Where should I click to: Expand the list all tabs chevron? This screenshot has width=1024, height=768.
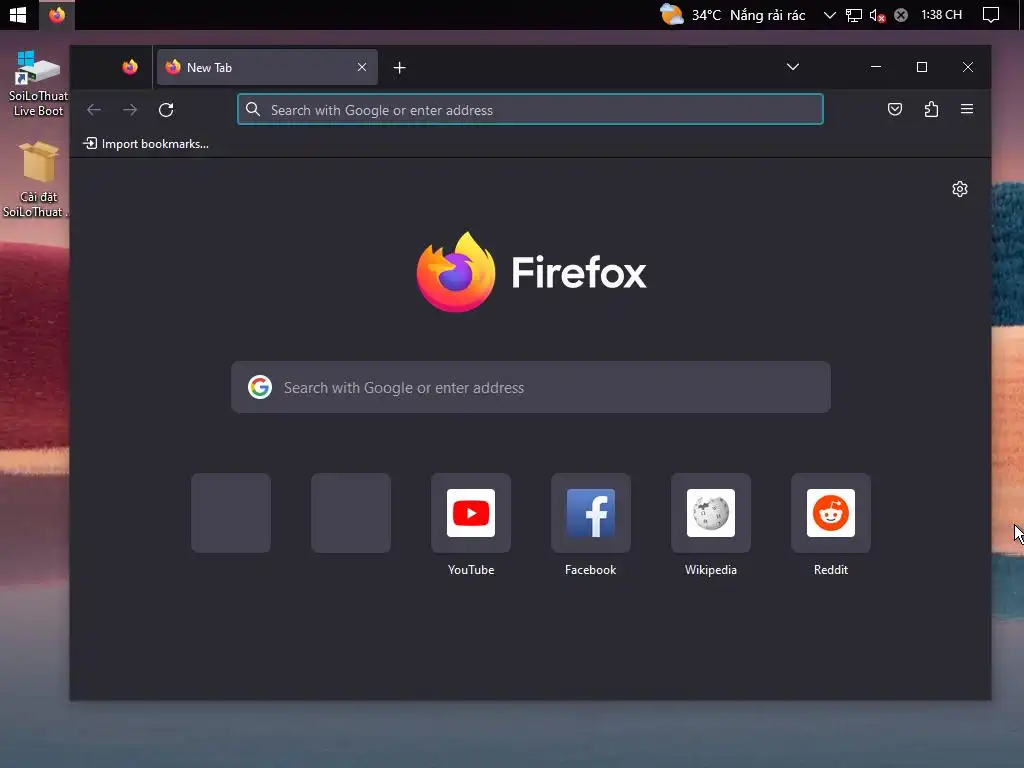(793, 67)
